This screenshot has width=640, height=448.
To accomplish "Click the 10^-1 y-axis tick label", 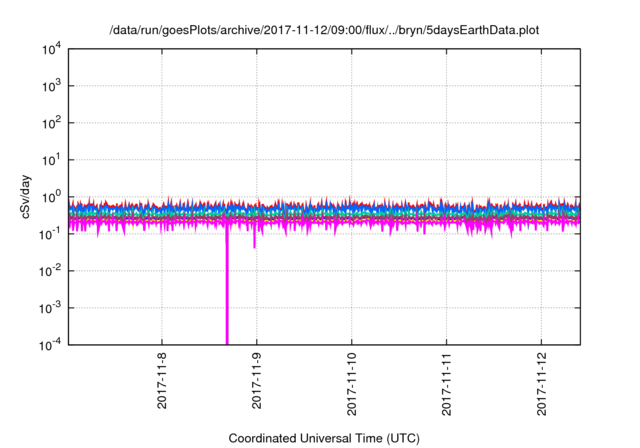I will click(50, 235).
